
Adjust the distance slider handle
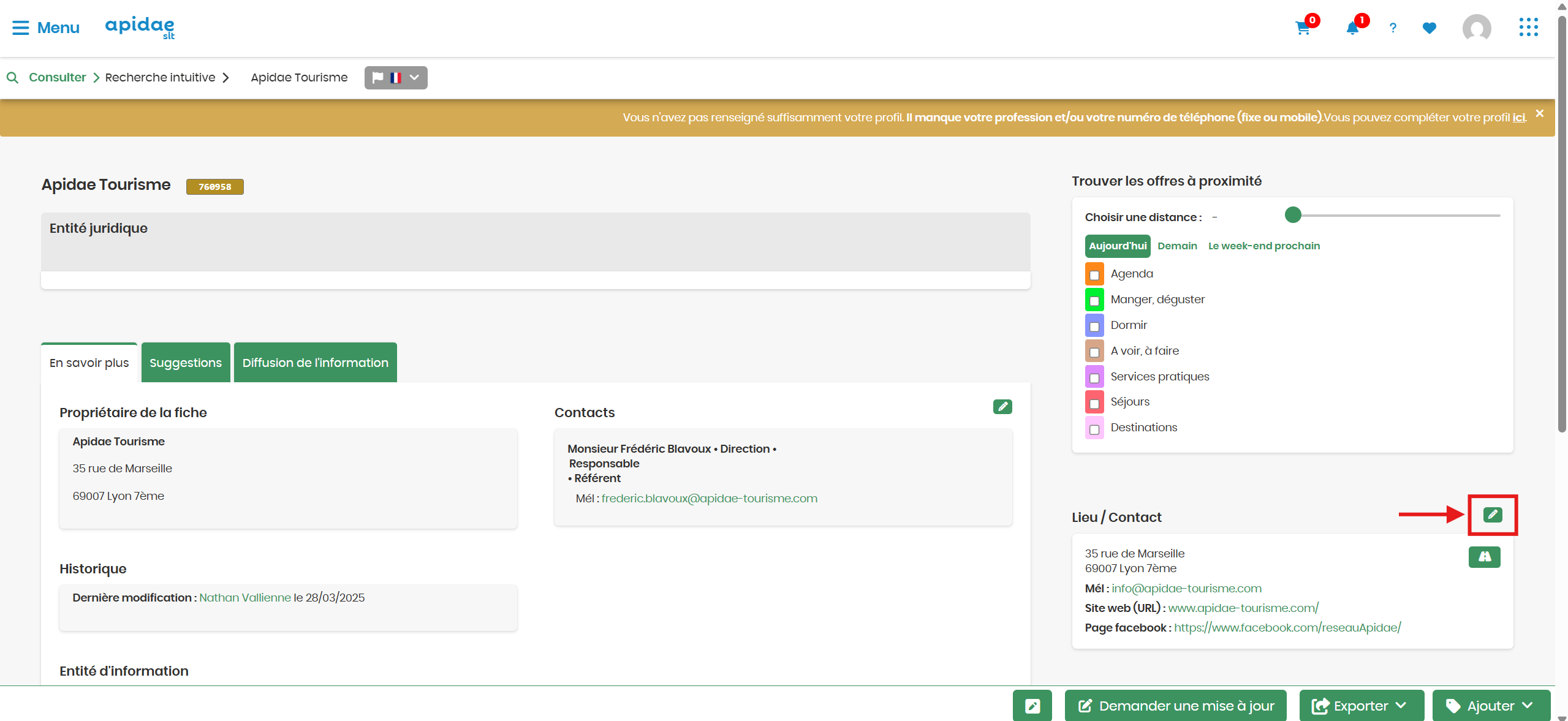(x=1293, y=215)
